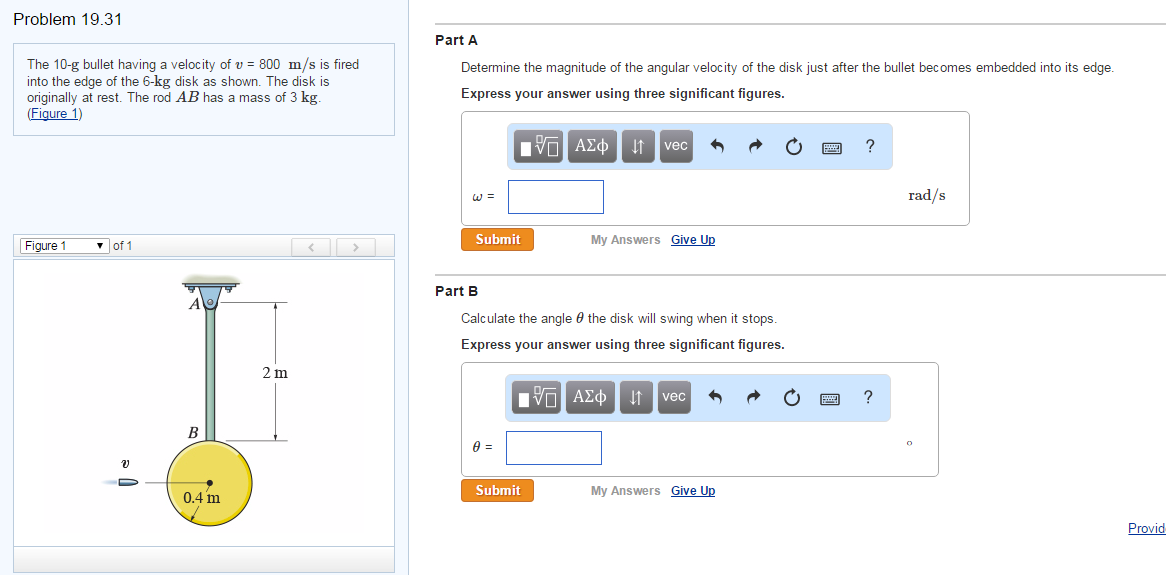The width and height of the screenshot is (1166, 575).
Task: Click the angle theta answer input box
Action: pyautogui.click(x=553, y=448)
